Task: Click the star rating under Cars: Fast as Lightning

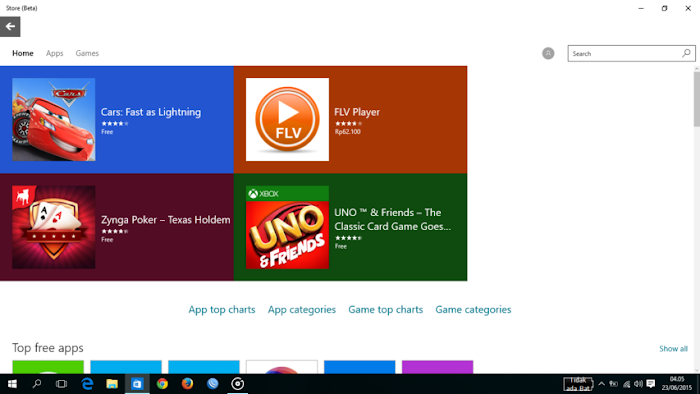Action: 115,124
